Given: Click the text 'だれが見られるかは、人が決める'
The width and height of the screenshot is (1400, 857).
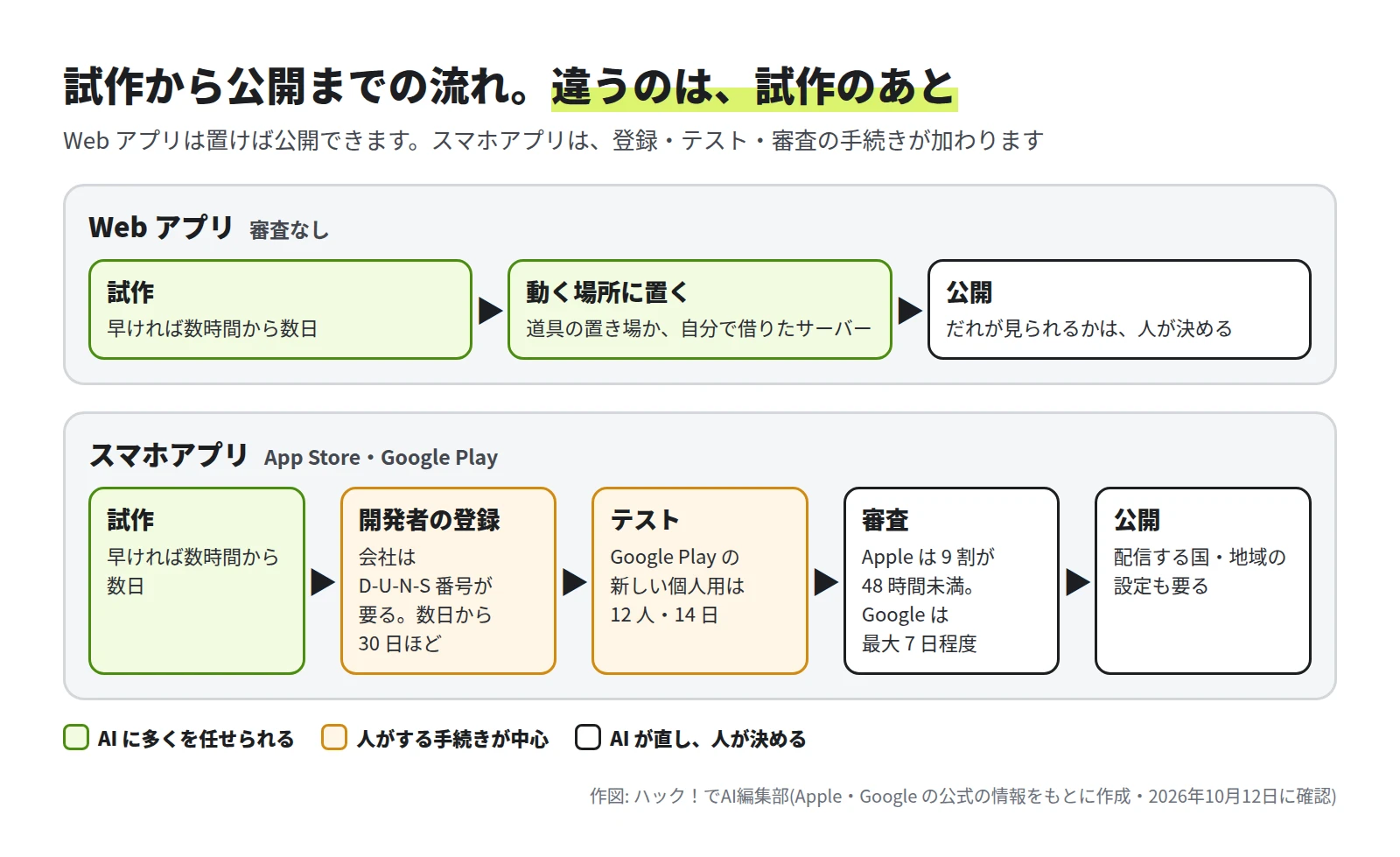Looking at the screenshot, I should pos(1088,328).
